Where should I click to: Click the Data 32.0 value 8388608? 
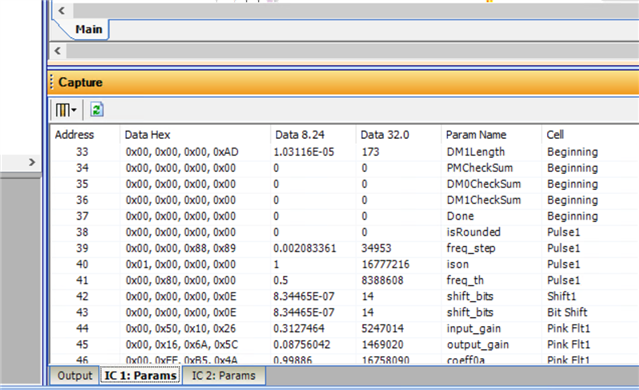(382, 280)
